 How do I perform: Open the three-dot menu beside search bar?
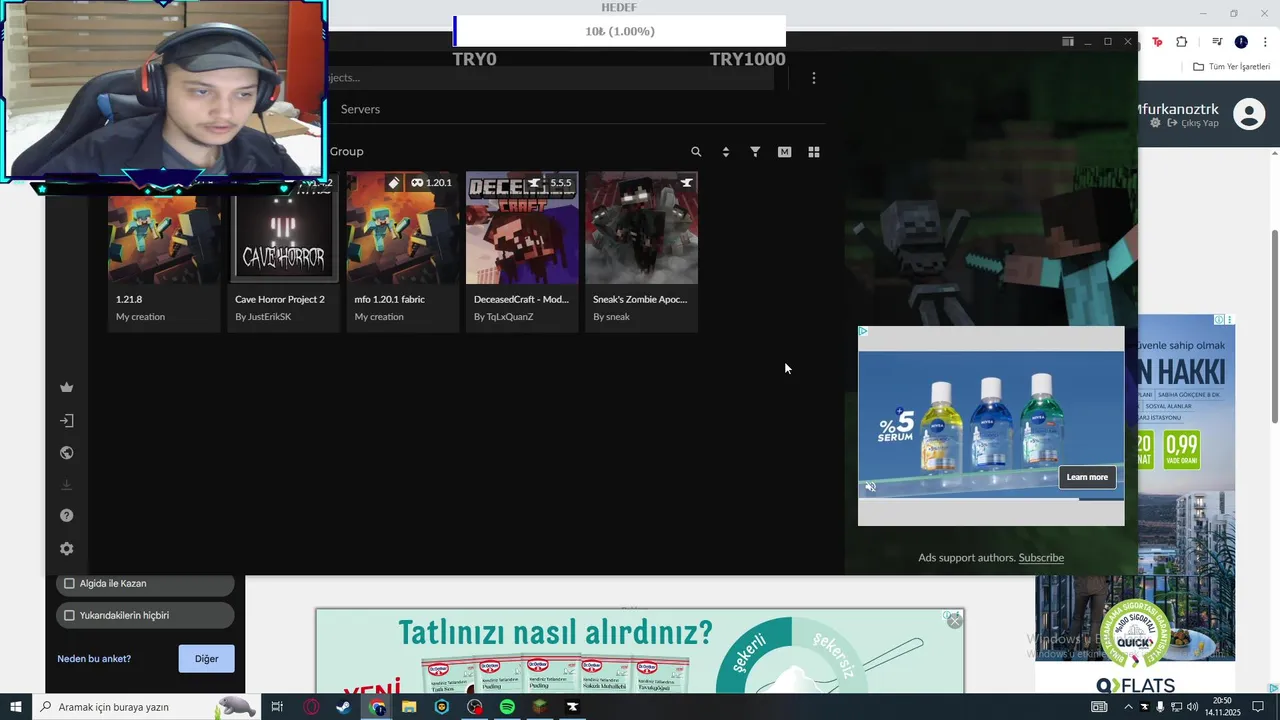[x=814, y=78]
